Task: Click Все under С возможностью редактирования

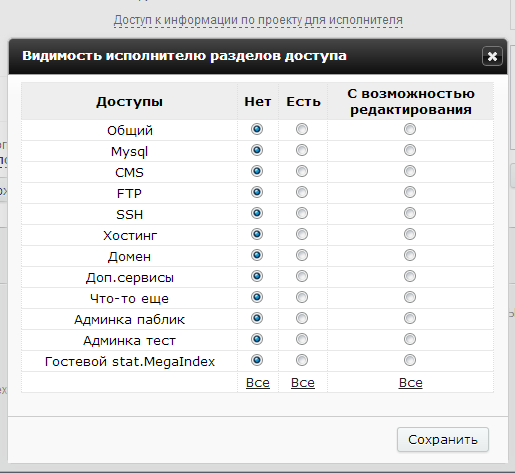Action: 410,383
